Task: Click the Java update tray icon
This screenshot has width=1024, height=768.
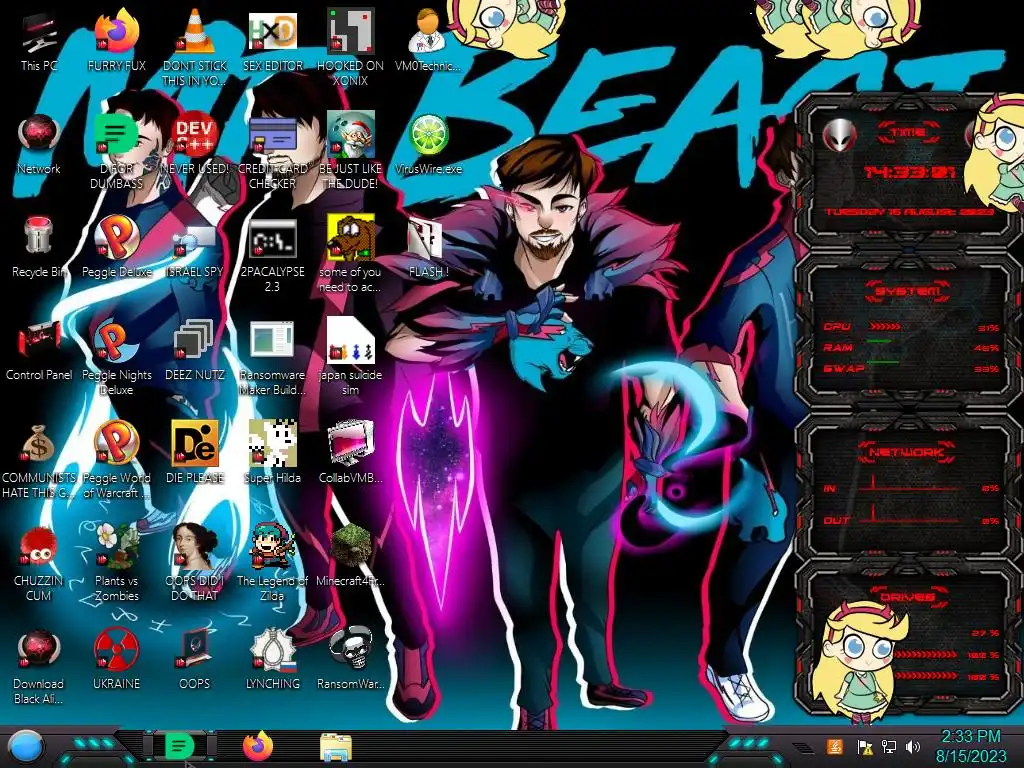Action: coord(835,746)
